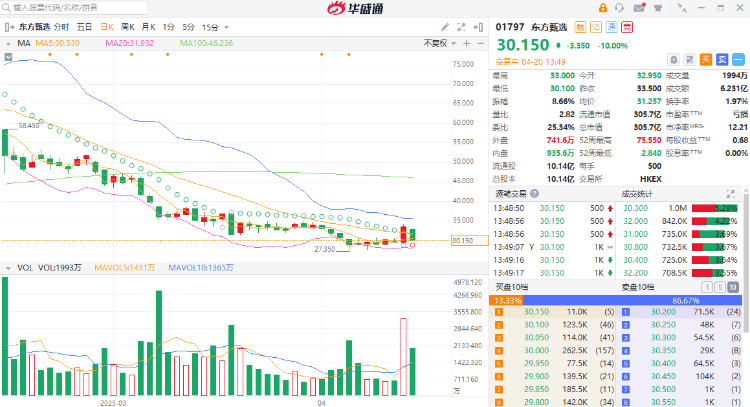
Task: Open the 15分 period dropdown arrow
Action: [227, 28]
